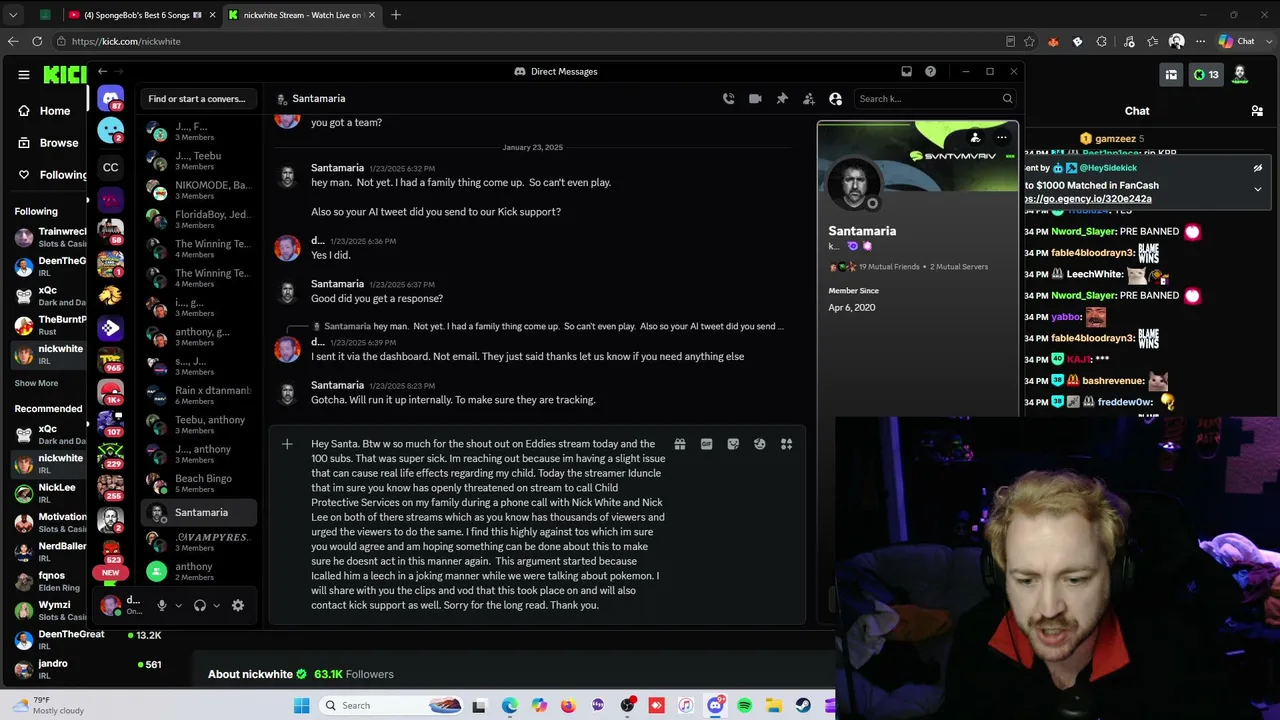1280x720 pixels.
Task: Open the sticker picker in message box
Action: tap(733, 444)
